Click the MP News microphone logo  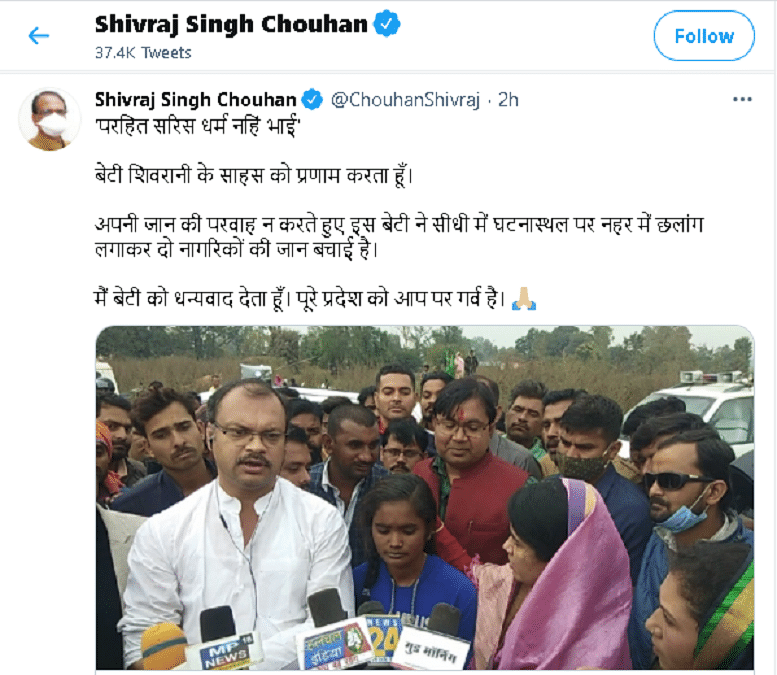[226, 651]
